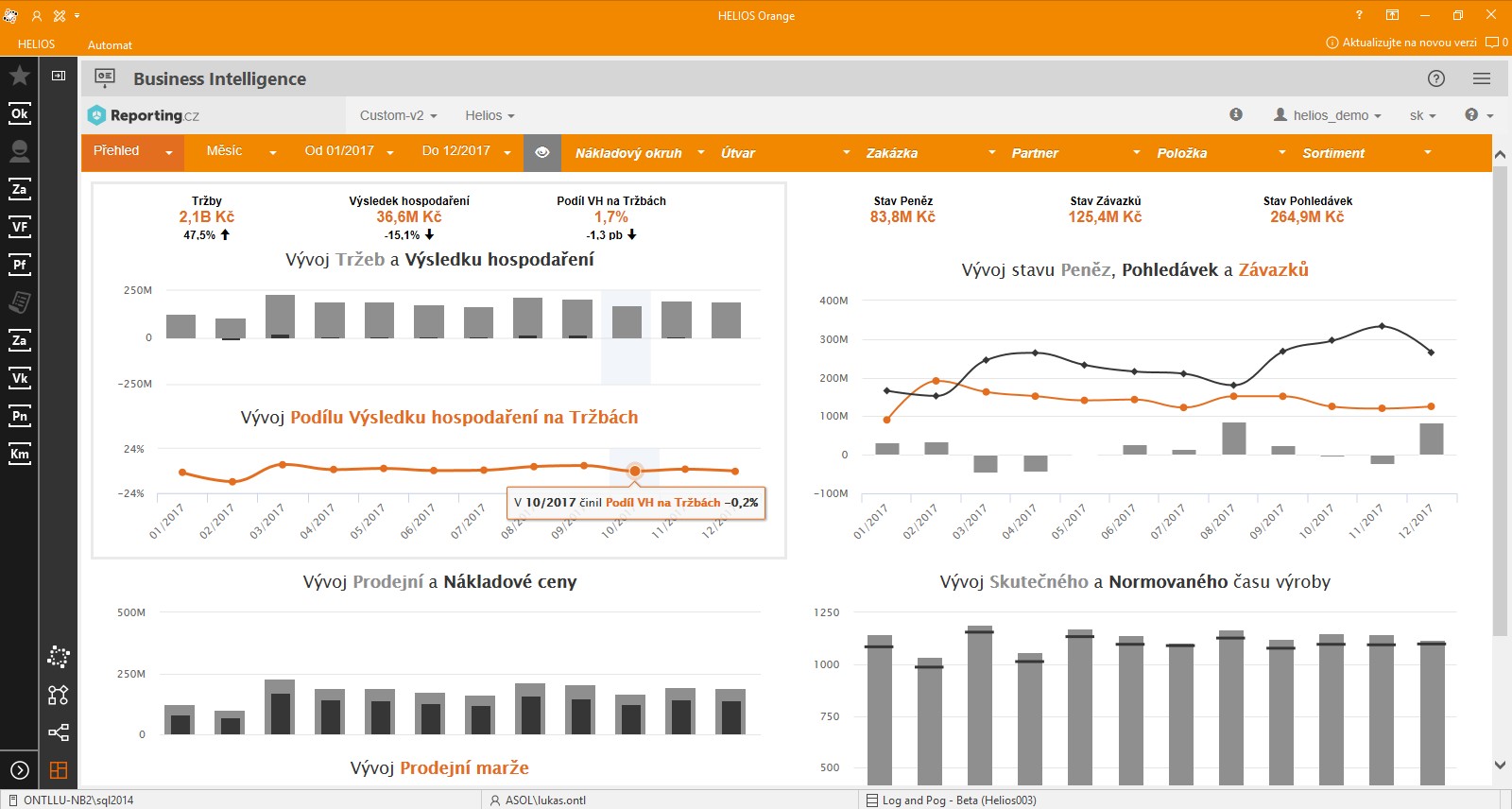Open the workflow nodes icon in sidebar
1512x809 pixels.
[x=59, y=695]
